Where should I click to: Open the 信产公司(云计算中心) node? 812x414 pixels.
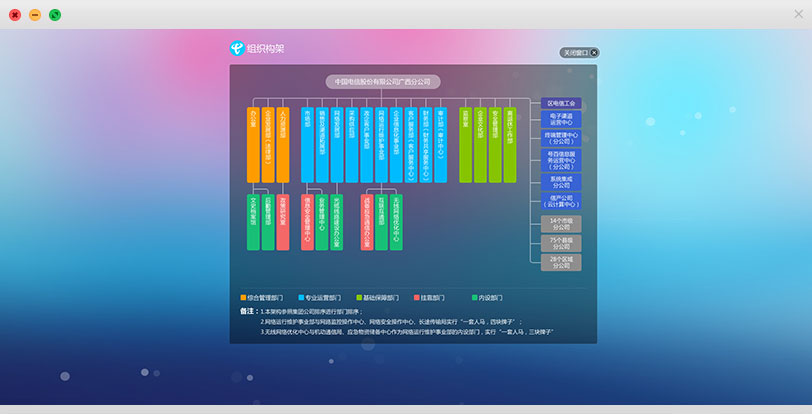[x=561, y=201]
